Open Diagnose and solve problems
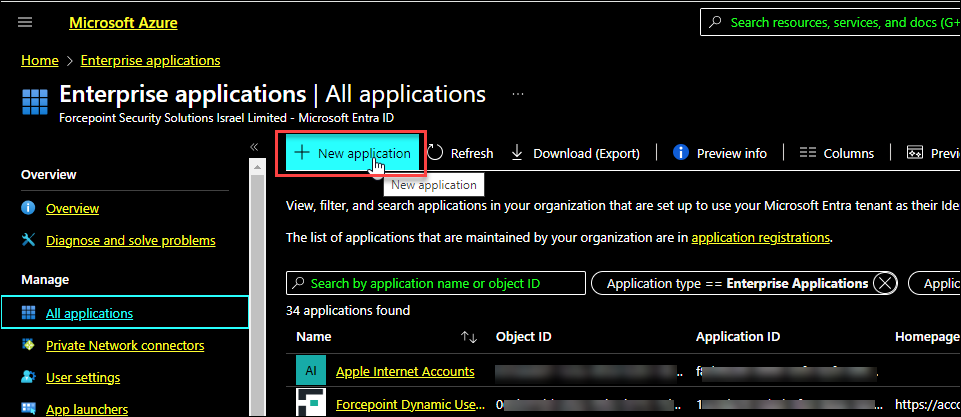Screen dimensions: 961x417 (x=130, y=240)
